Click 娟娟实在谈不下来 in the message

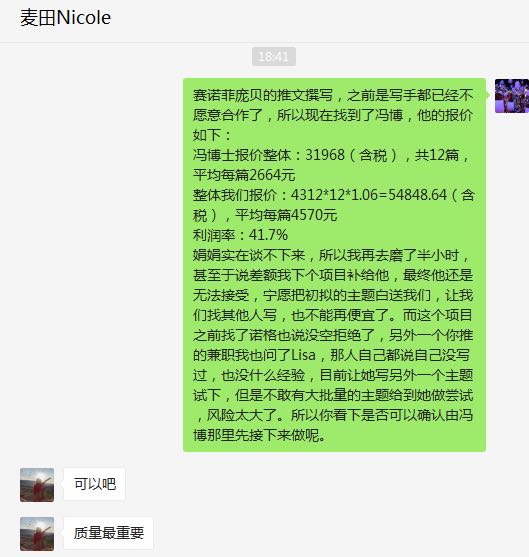tap(249, 255)
